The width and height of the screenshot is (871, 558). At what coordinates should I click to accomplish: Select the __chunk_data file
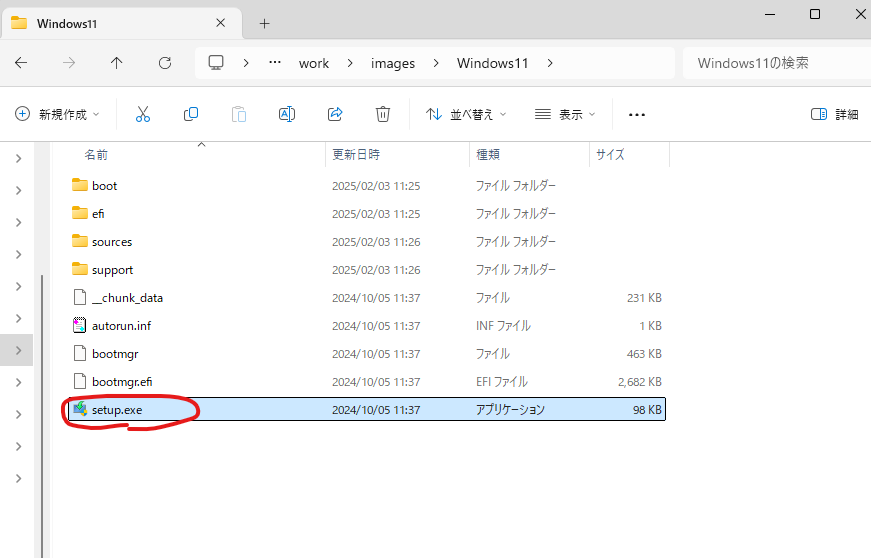(x=367, y=298)
